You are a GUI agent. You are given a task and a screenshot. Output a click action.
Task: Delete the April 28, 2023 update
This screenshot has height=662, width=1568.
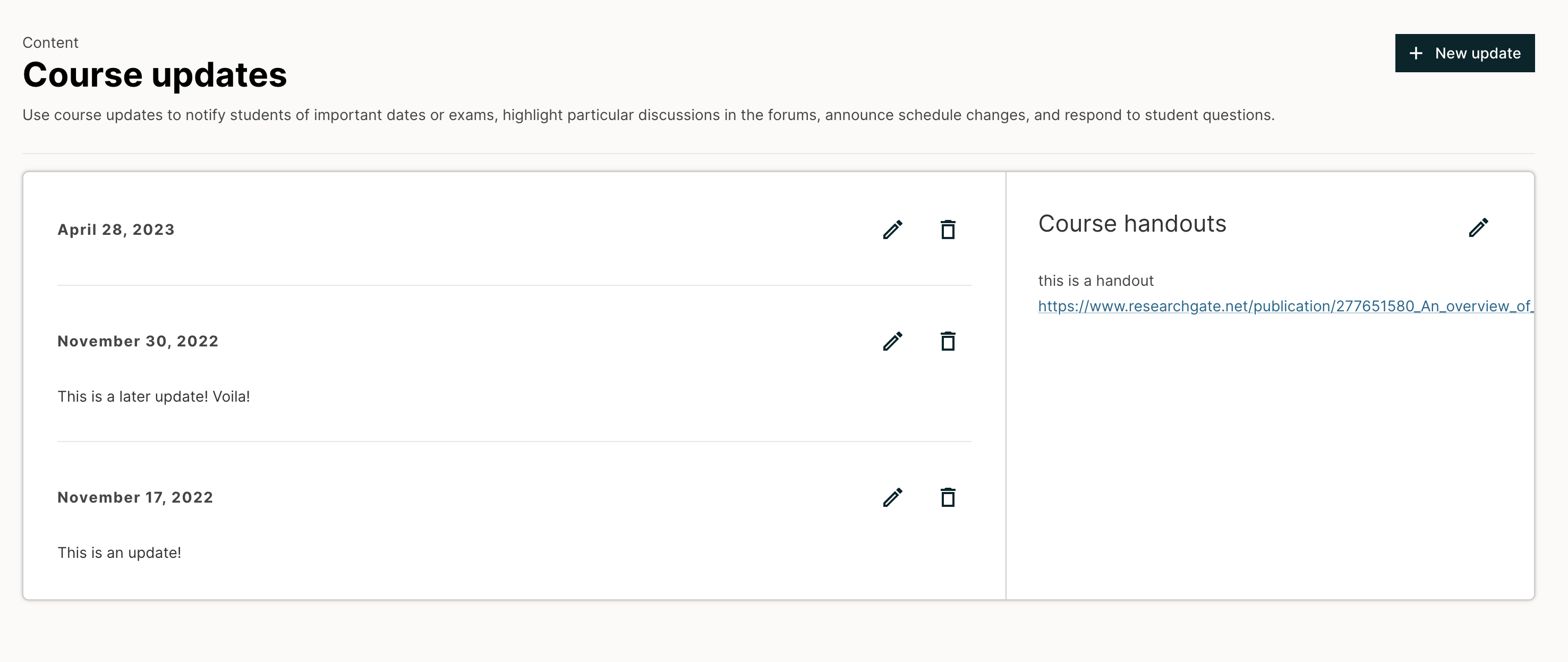(948, 230)
